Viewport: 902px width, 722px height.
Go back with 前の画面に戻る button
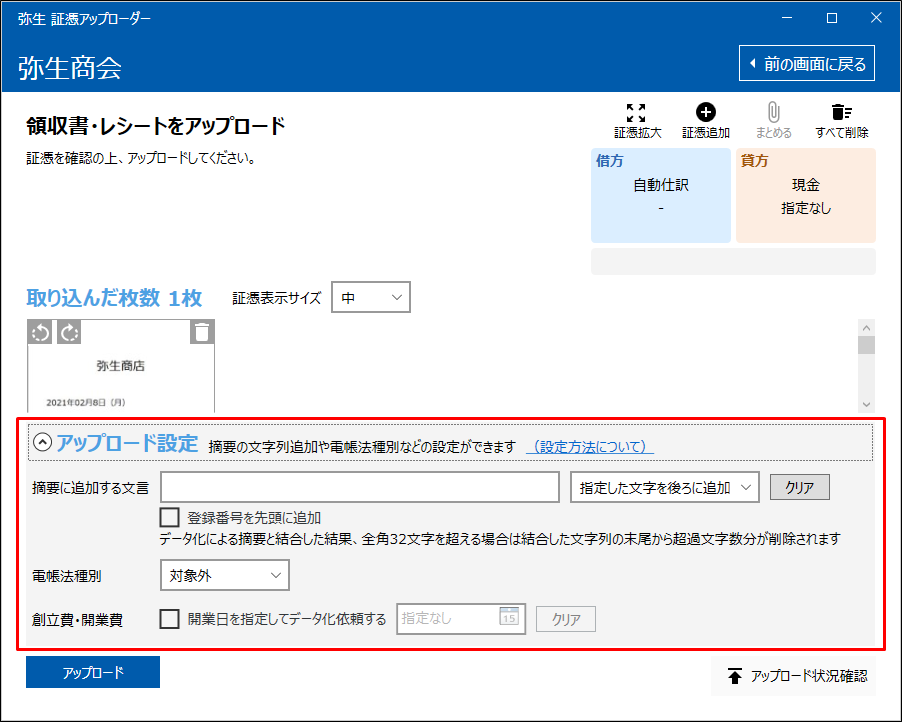click(807, 63)
